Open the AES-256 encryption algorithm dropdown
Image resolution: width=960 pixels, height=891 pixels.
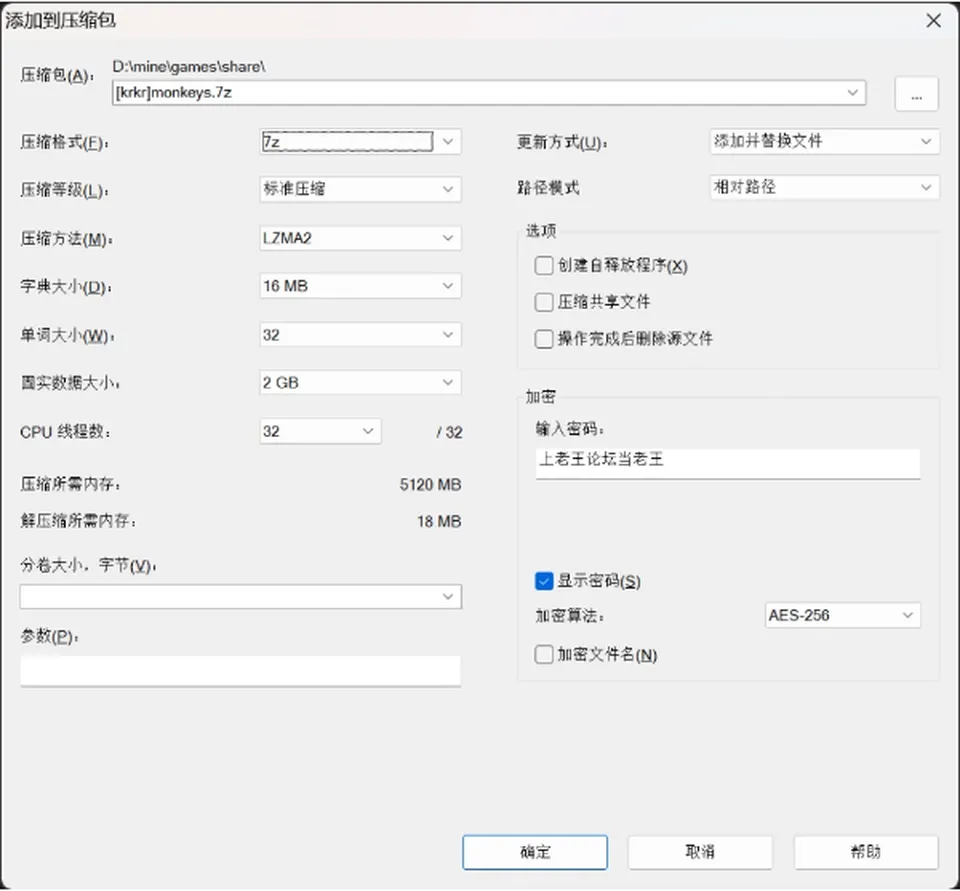click(x=842, y=615)
